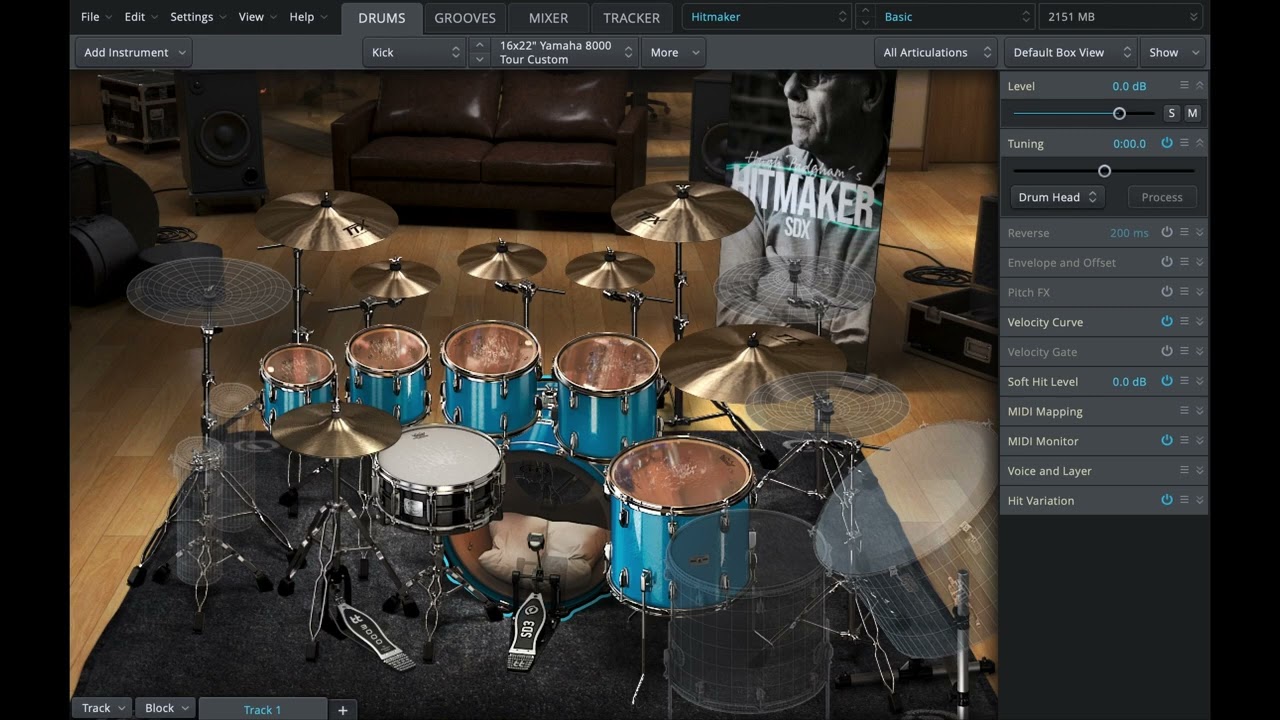Screen dimensions: 1280x720
Task: Open the File menu
Action: (96, 17)
